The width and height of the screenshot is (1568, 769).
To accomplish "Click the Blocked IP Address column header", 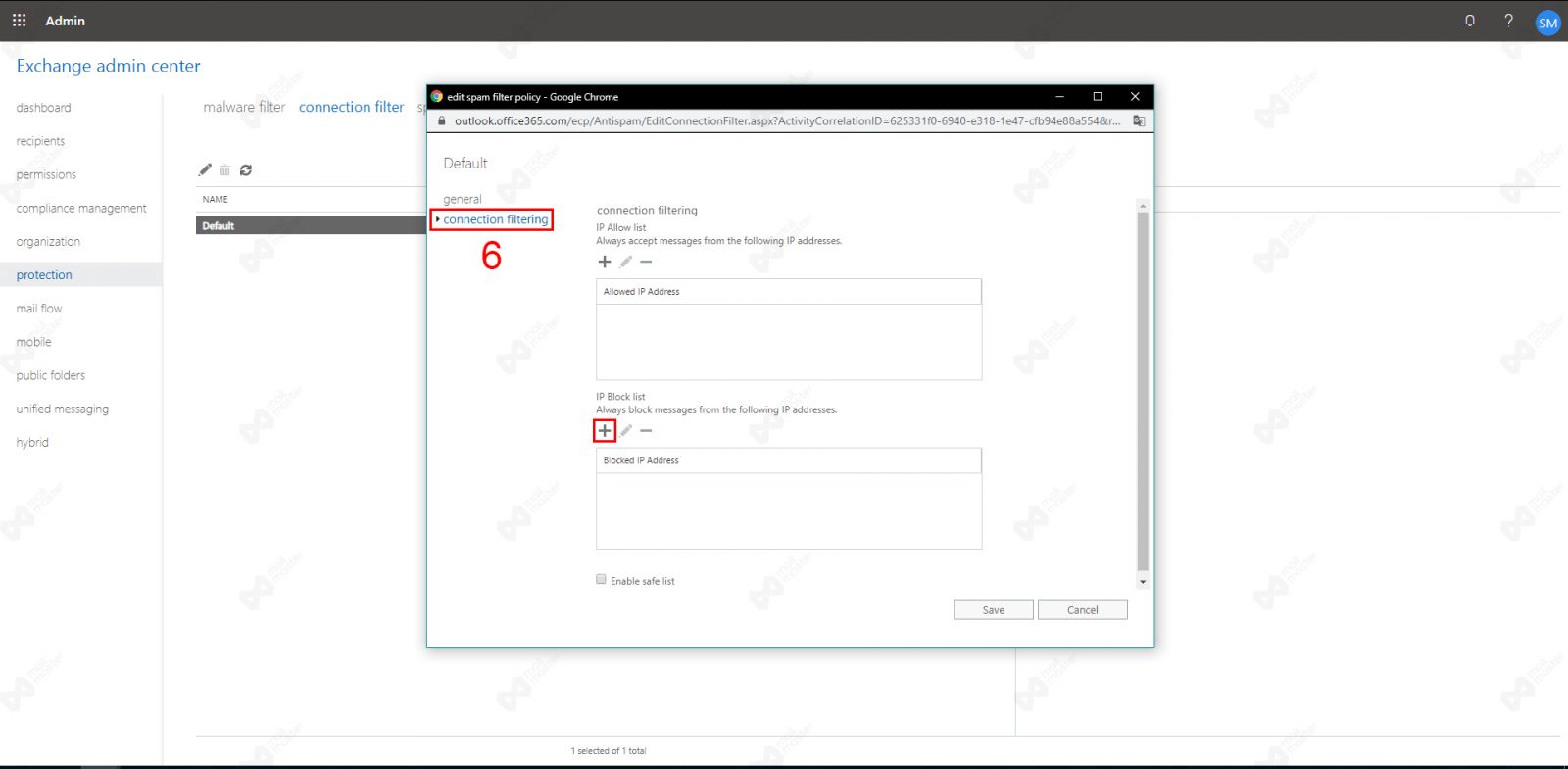I will point(788,460).
